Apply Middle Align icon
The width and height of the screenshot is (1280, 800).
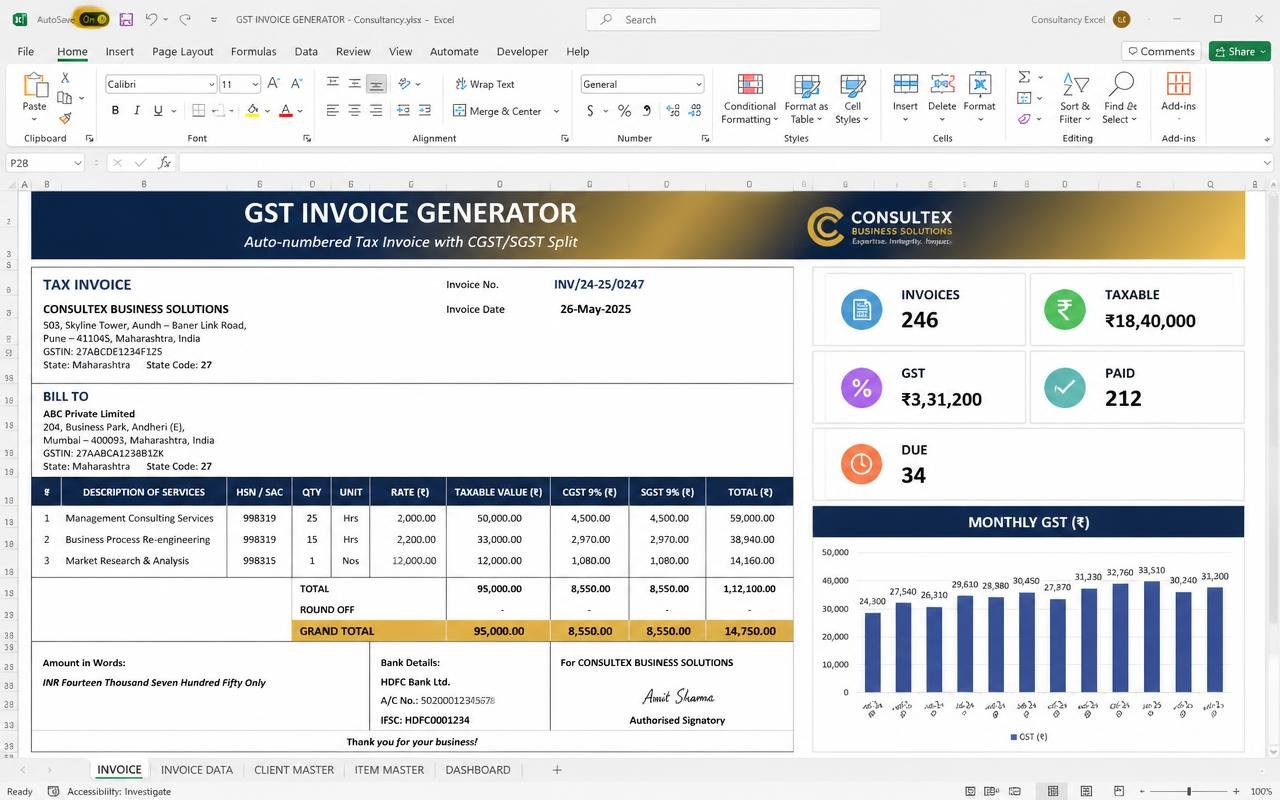point(354,84)
